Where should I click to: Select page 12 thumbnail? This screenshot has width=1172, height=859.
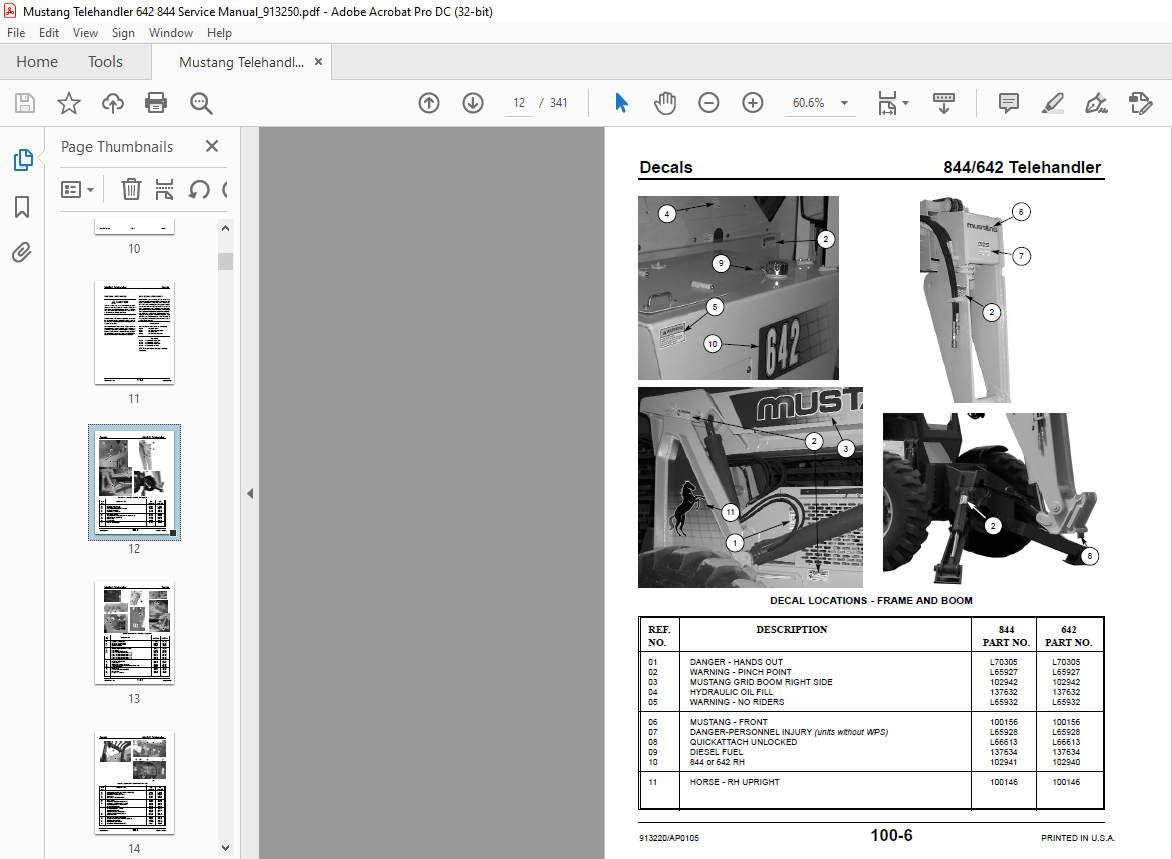pyautogui.click(x=135, y=482)
